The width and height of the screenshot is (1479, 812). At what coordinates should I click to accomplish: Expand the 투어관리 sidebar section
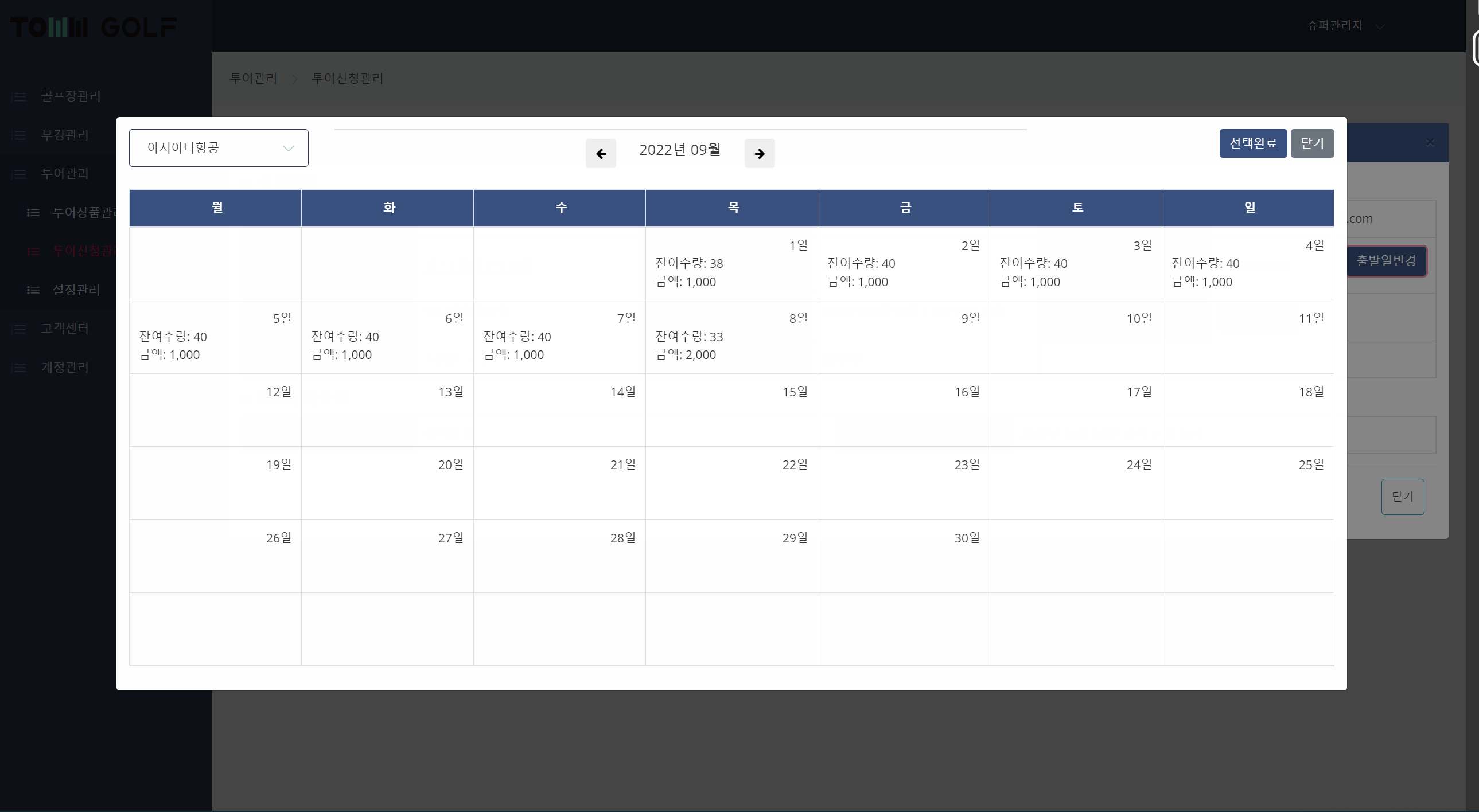tap(65, 173)
